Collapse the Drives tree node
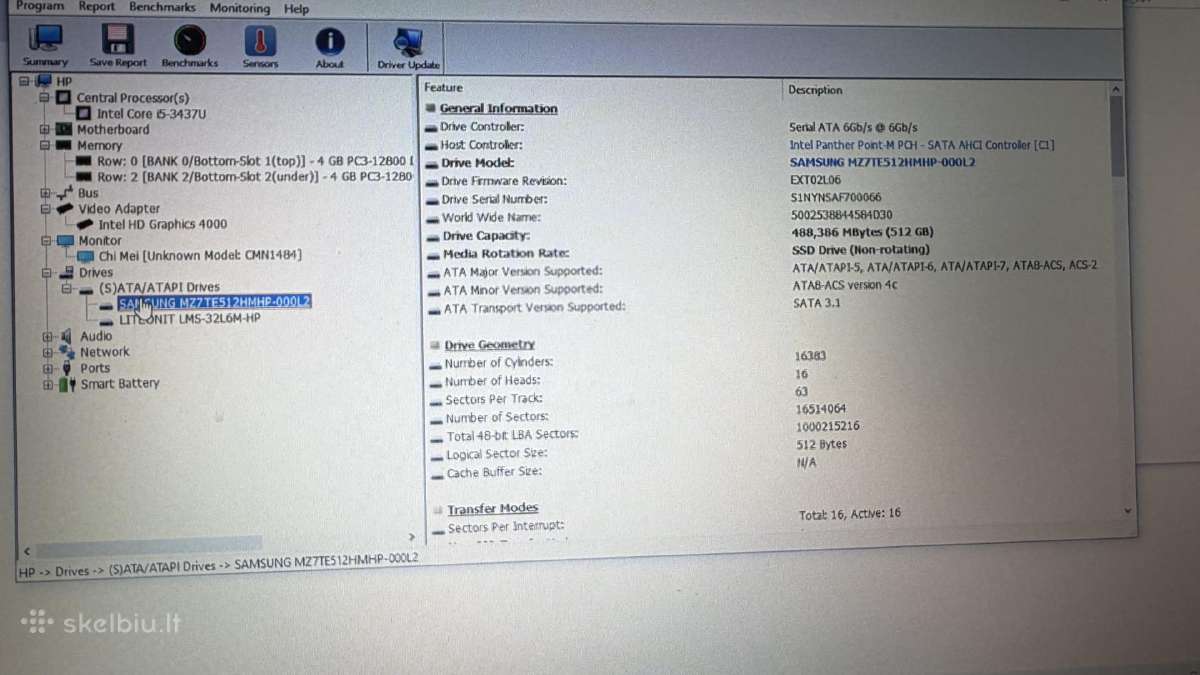Screen dimensions: 1200x675 46,272
